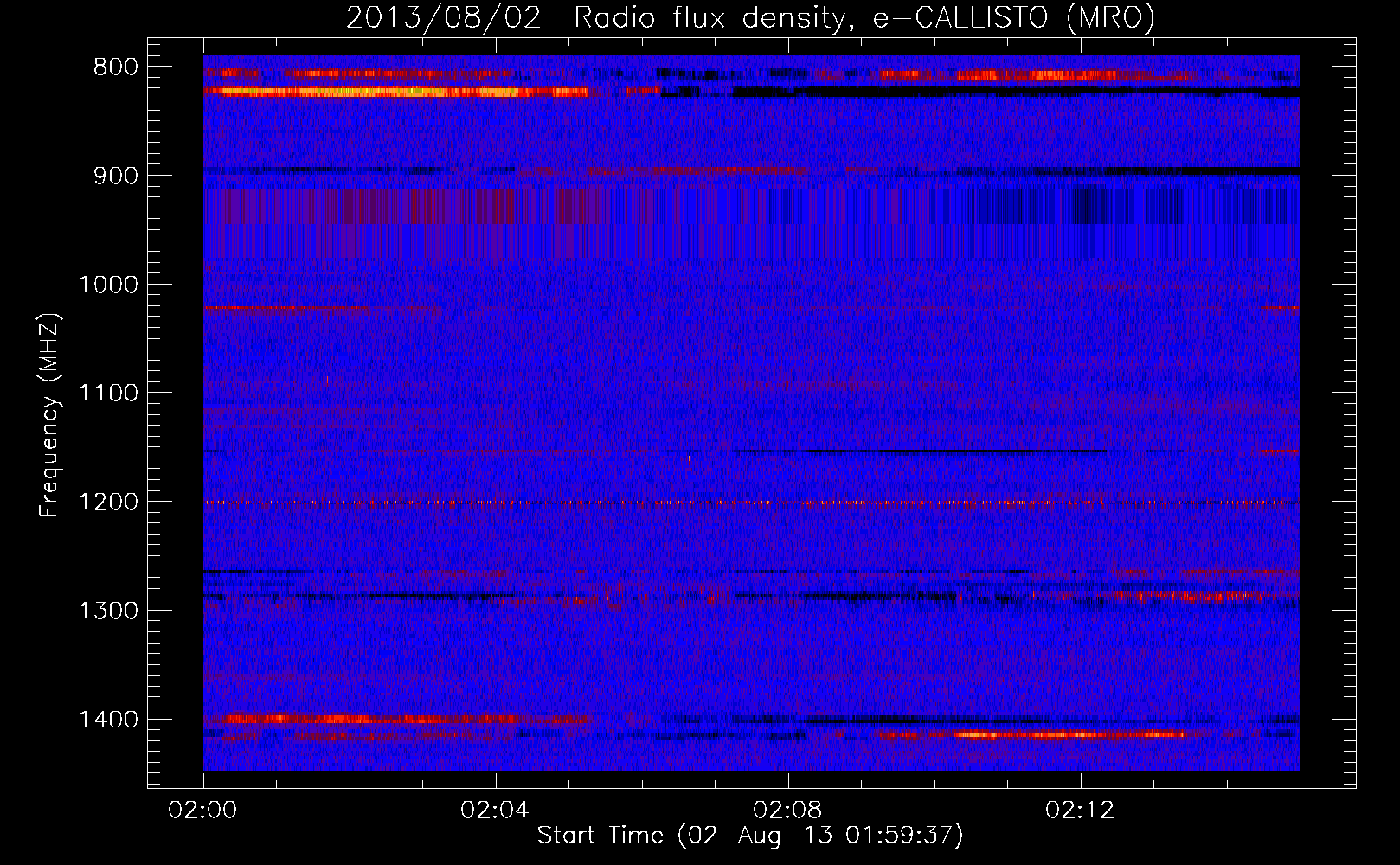The width and height of the screenshot is (1400, 865).
Task: Select the 1200 frequency tick label
Action: coord(109,503)
